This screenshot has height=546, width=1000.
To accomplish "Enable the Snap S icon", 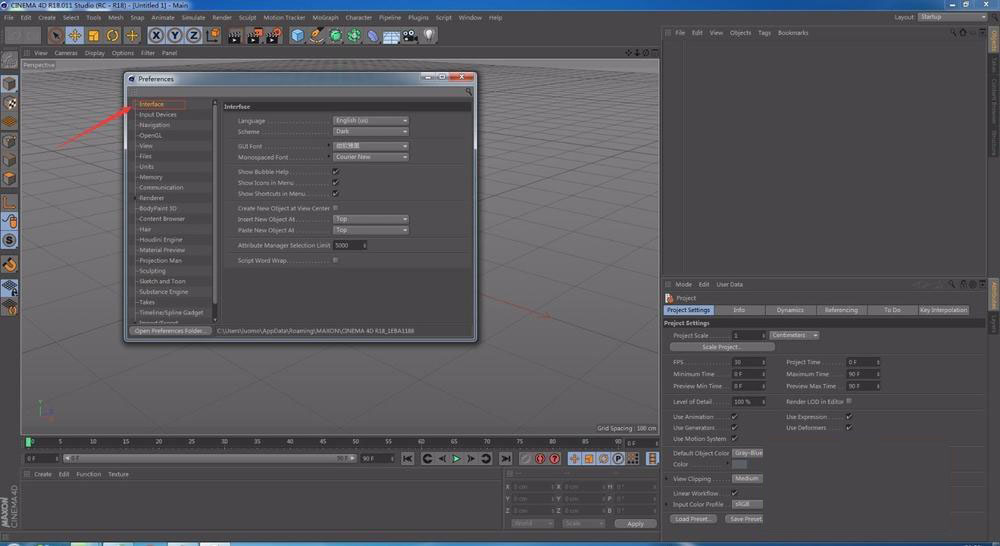I will click(10, 240).
